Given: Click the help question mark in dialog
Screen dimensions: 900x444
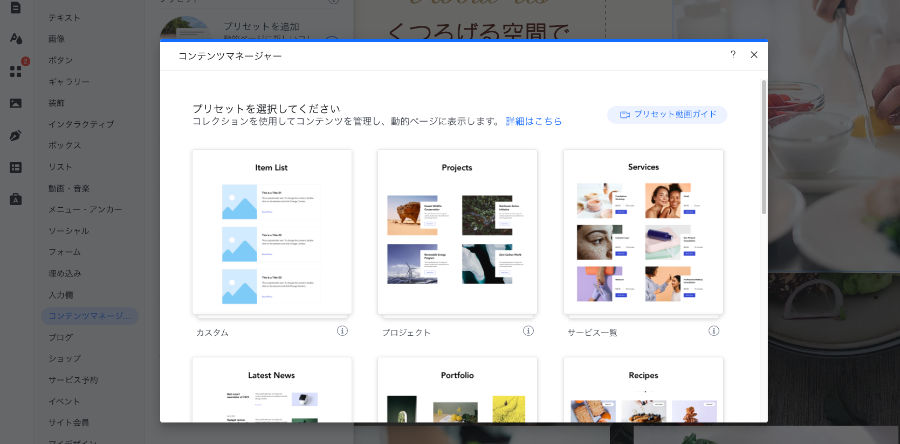Looking at the screenshot, I should (x=733, y=54).
